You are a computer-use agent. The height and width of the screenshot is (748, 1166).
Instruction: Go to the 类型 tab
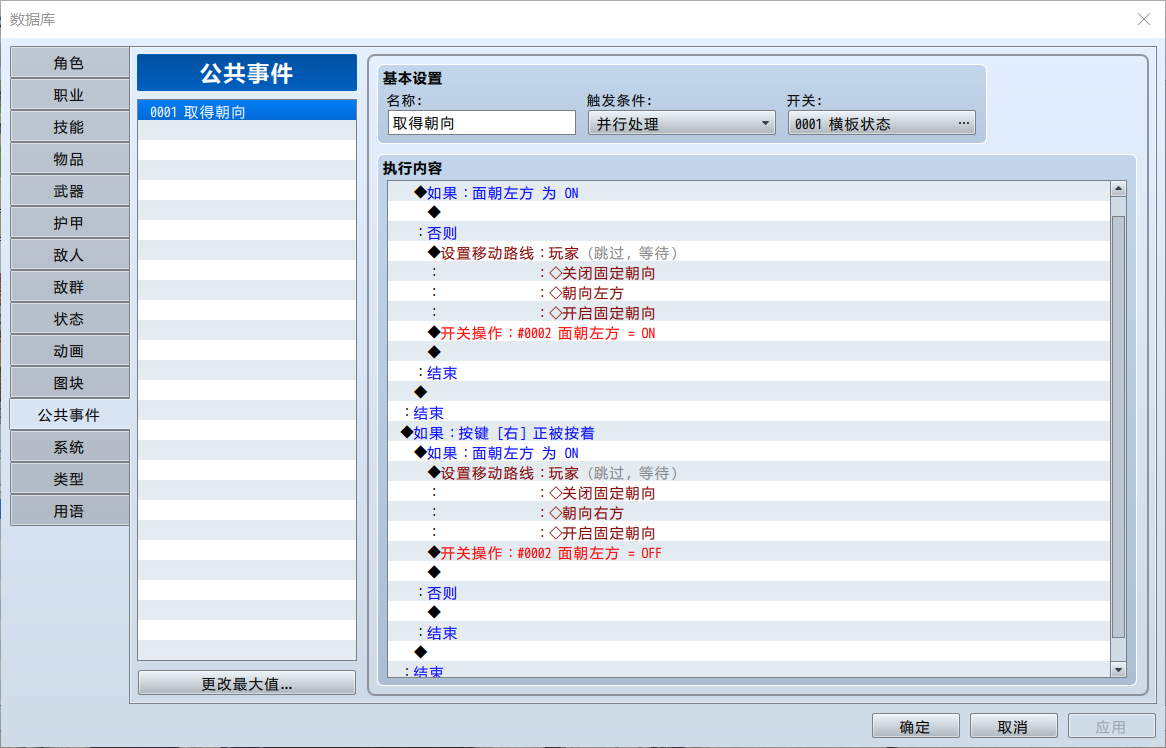coord(69,479)
